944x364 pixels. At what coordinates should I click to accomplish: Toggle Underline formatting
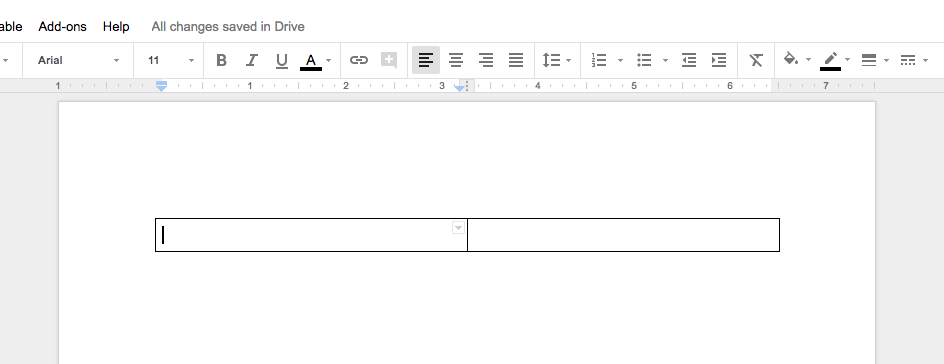tap(281, 60)
